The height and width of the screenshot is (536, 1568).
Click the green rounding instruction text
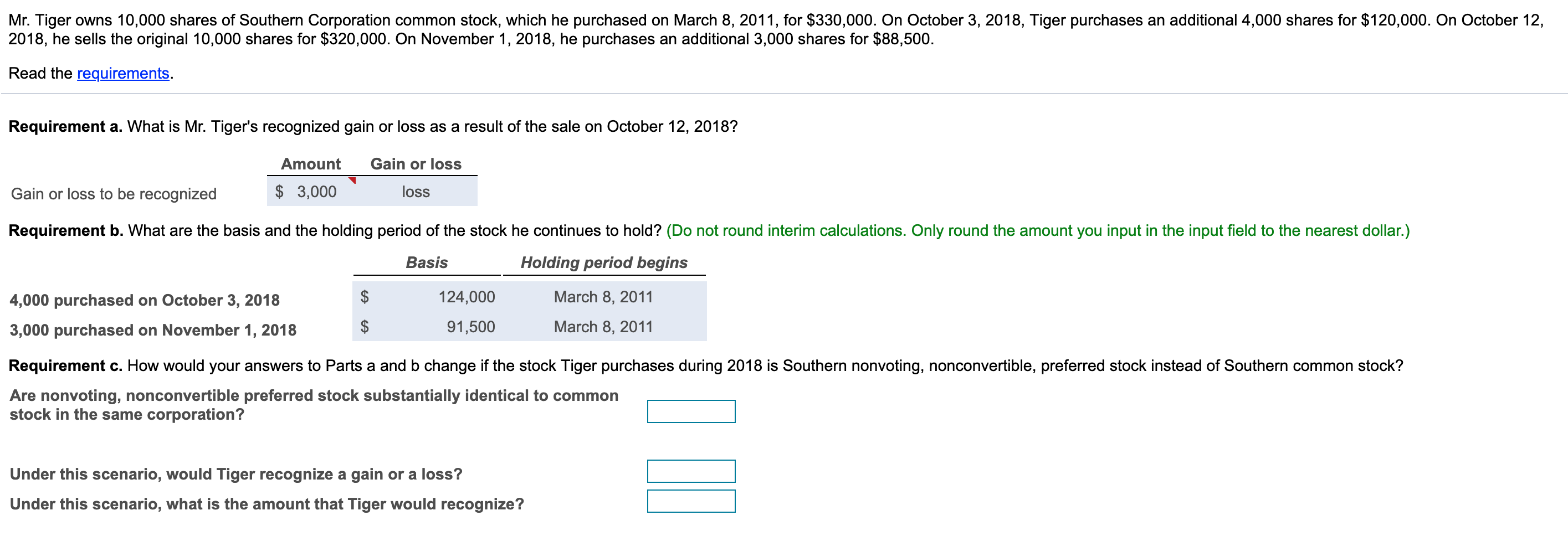click(1037, 230)
